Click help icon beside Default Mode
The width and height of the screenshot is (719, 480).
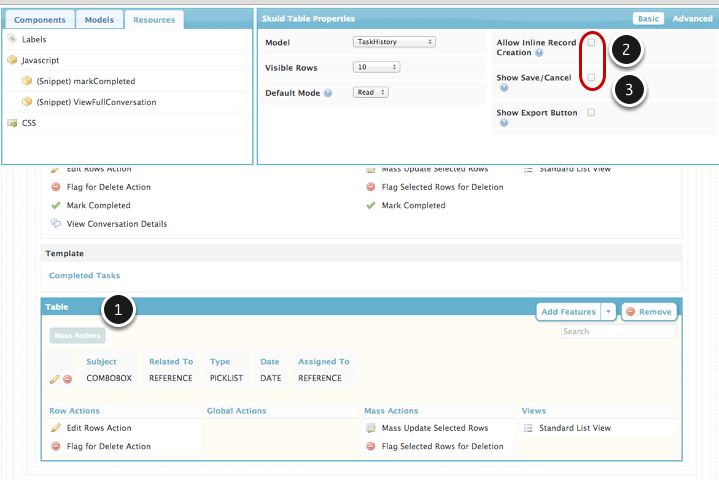(328, 93)
